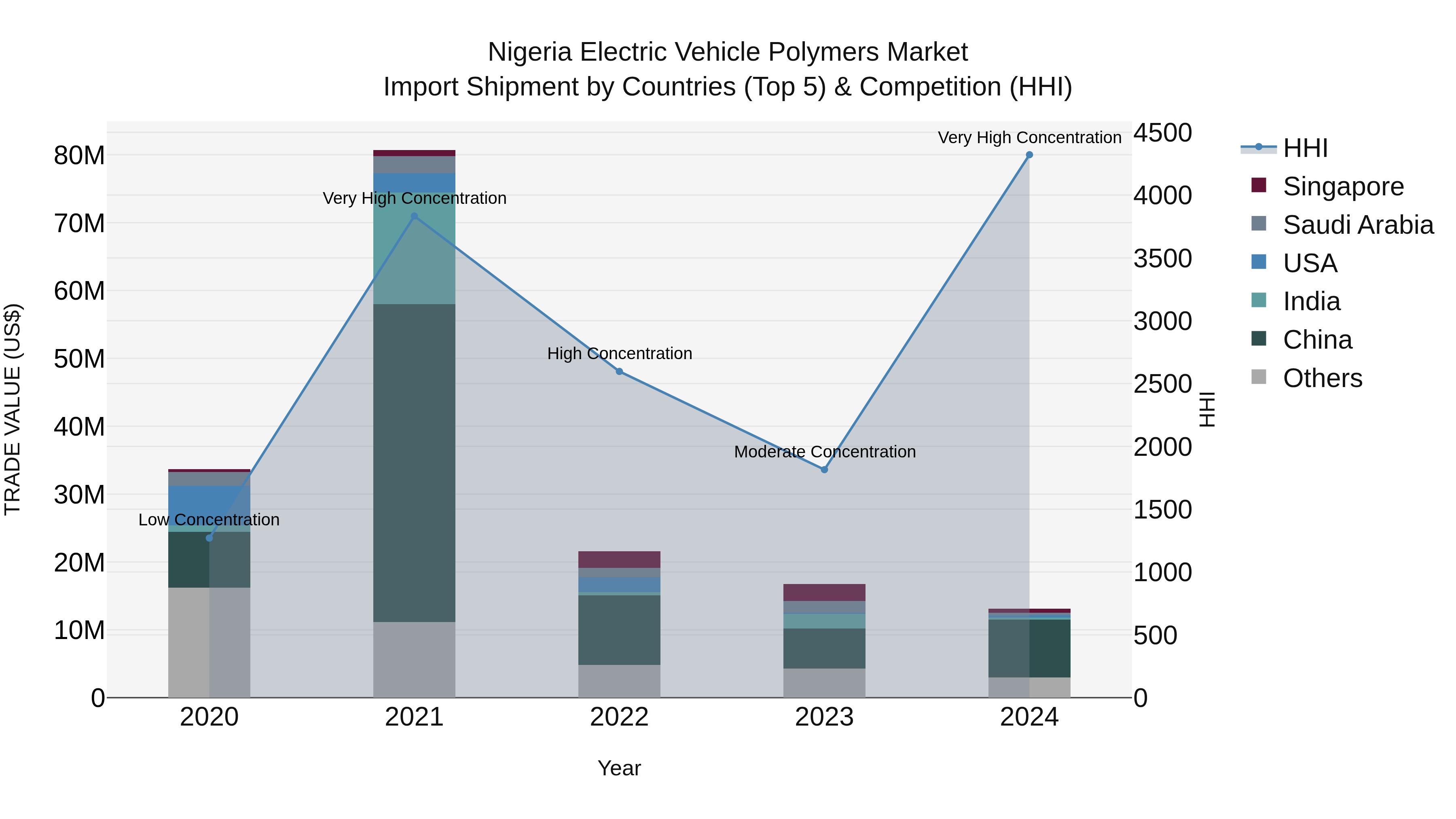Click the TRADE VALUE (US$) axis title
Screen dimensions: 1456x819
pyautogui.click(x=13, y=409)
